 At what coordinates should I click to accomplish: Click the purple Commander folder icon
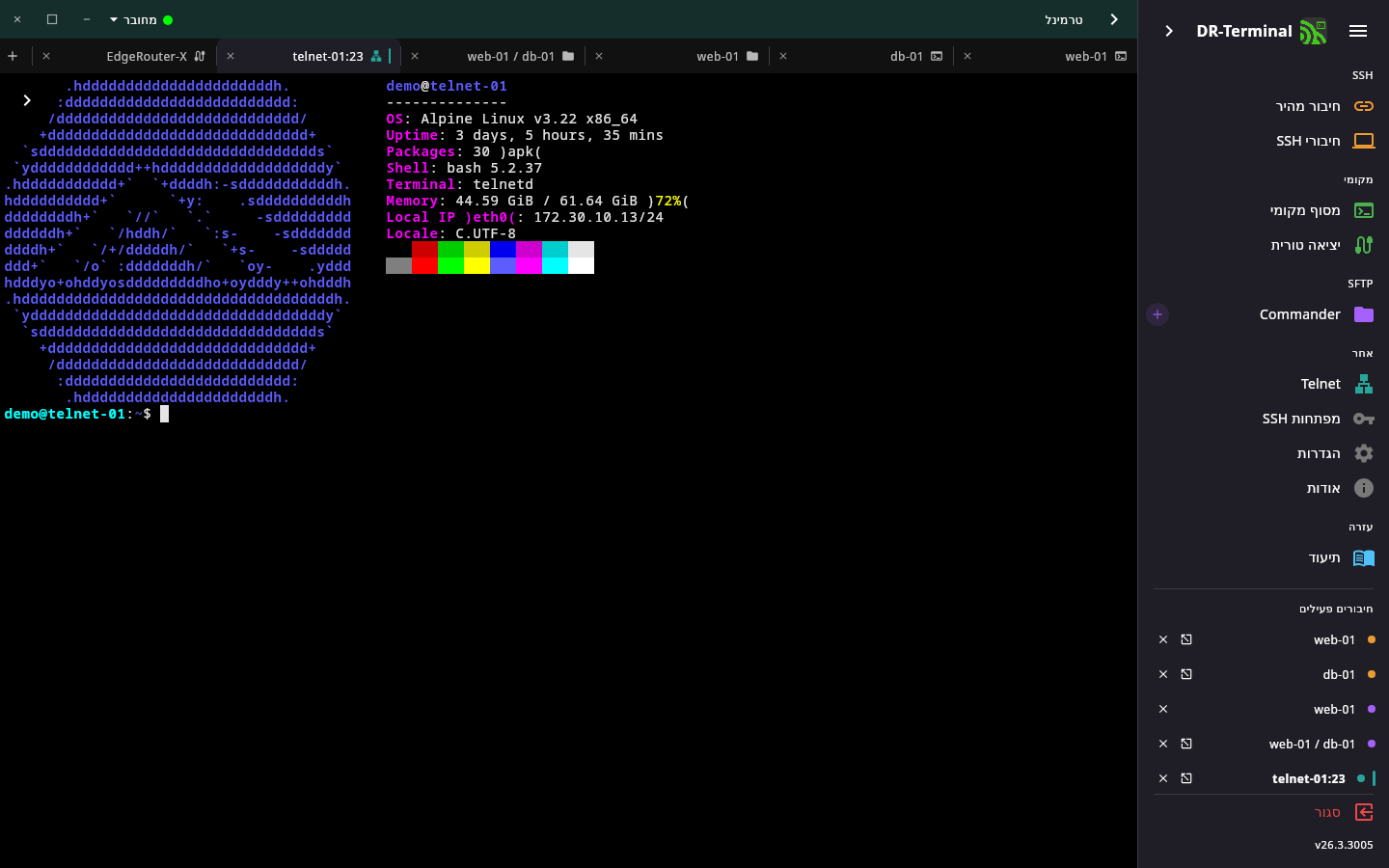pos(1364,314)
